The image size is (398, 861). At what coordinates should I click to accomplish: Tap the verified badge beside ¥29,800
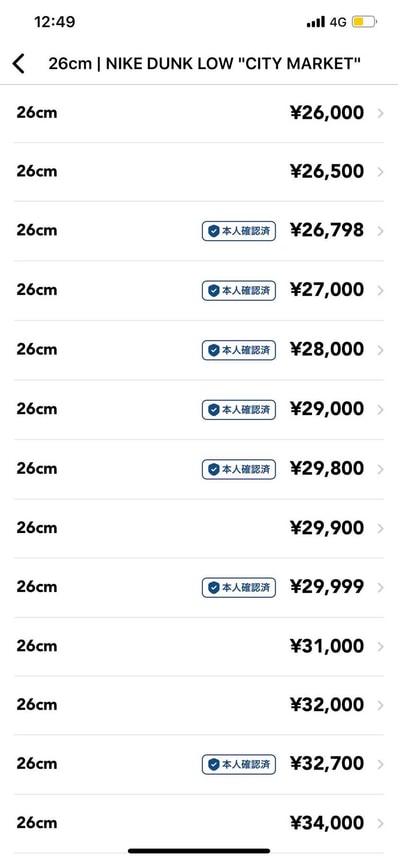click(239, 469)
